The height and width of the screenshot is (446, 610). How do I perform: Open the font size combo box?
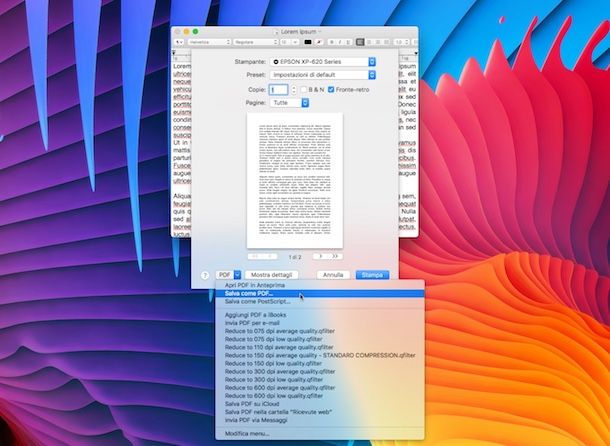click(x=289, y=42)
